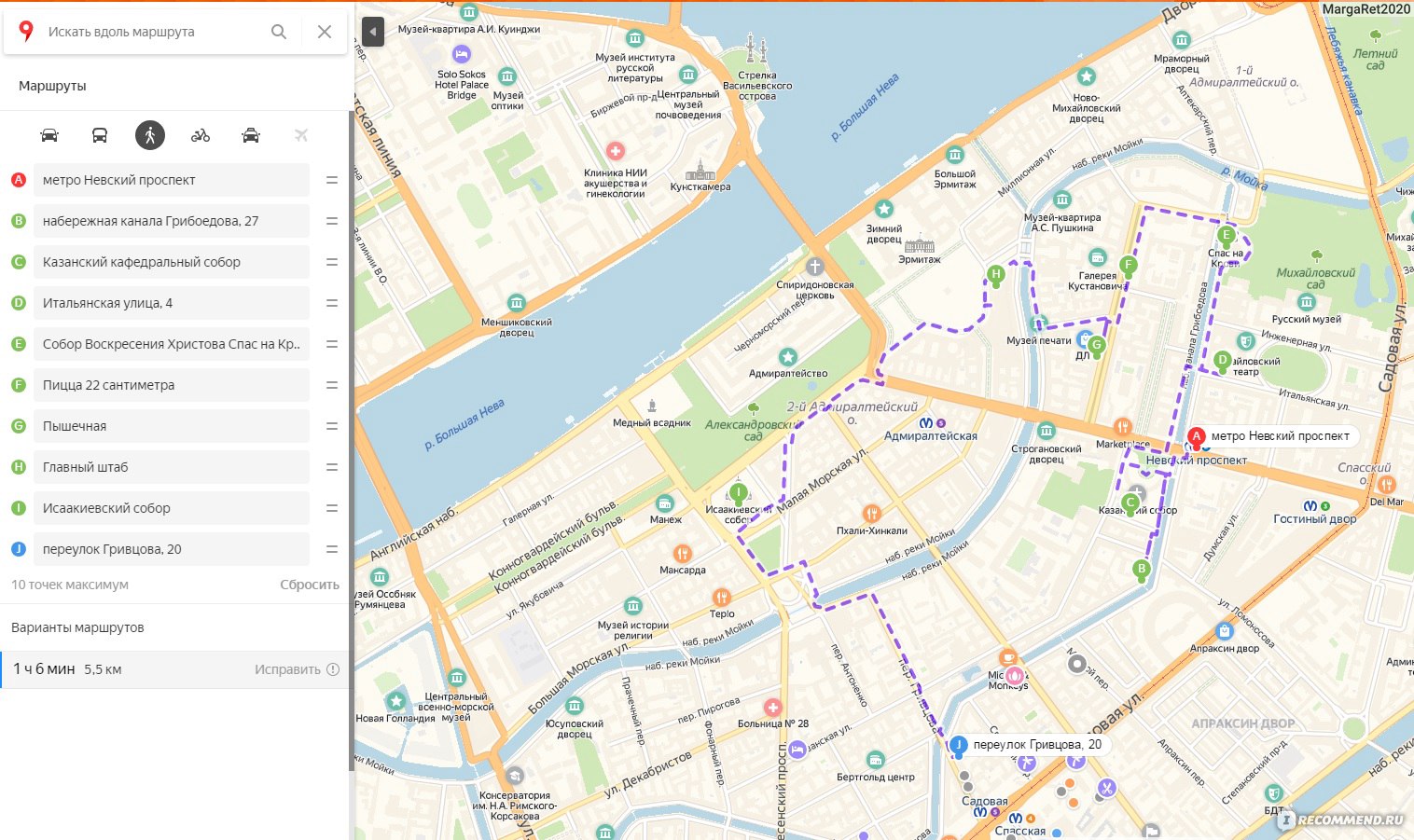1414x840 pixels.
Task: Edit waypoint B набережная канала Грибоедова, 27
Action: (x=172, y=221)
